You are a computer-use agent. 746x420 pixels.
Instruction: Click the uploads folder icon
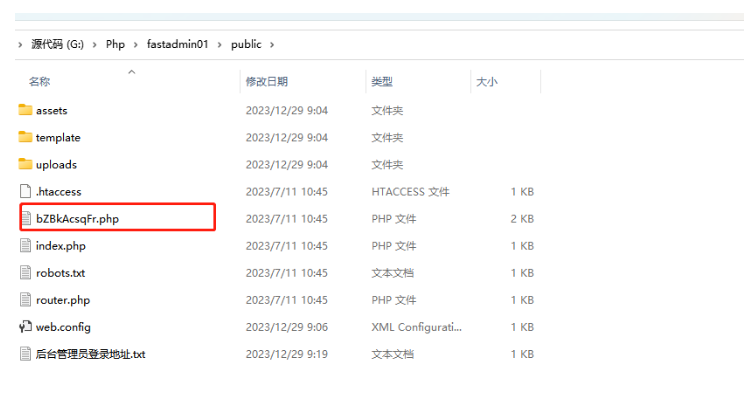pyautogui.click(x=25, y=164)
